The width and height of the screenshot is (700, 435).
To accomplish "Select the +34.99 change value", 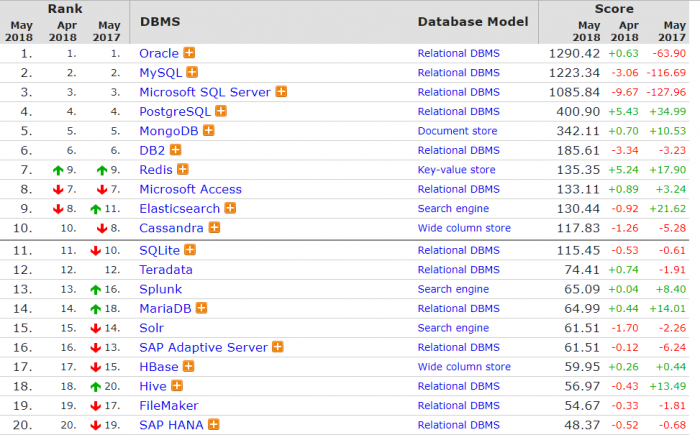I will pyautogui.click(x=667, y=112).
